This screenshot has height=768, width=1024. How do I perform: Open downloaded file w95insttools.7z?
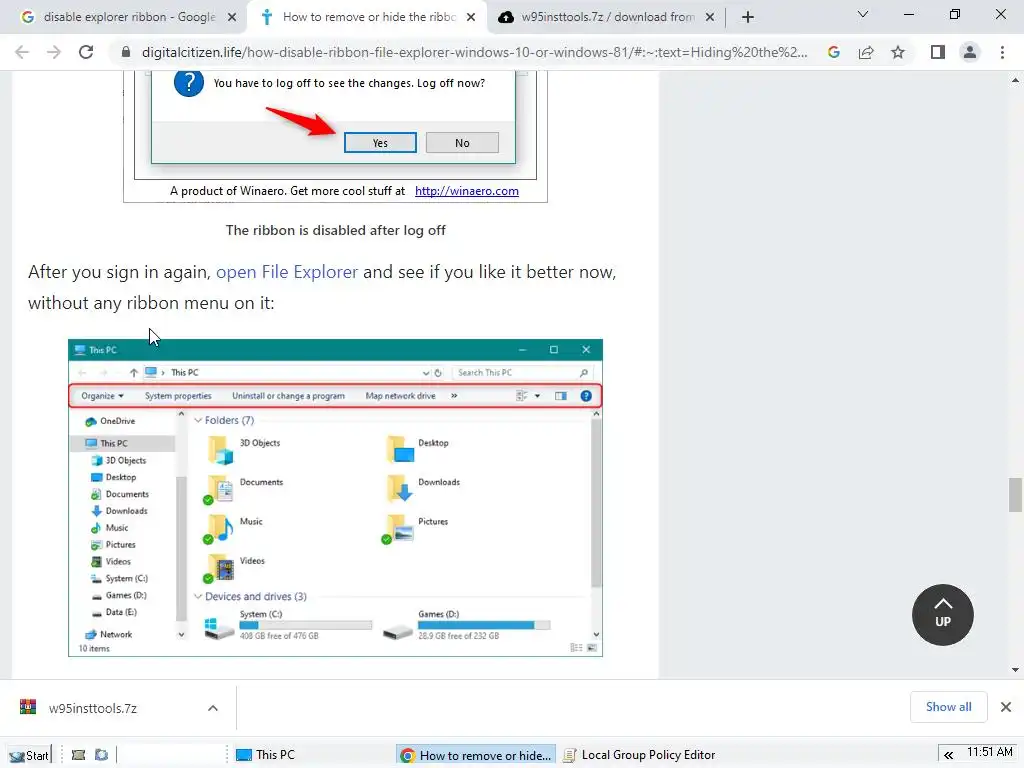click(93, 708)
